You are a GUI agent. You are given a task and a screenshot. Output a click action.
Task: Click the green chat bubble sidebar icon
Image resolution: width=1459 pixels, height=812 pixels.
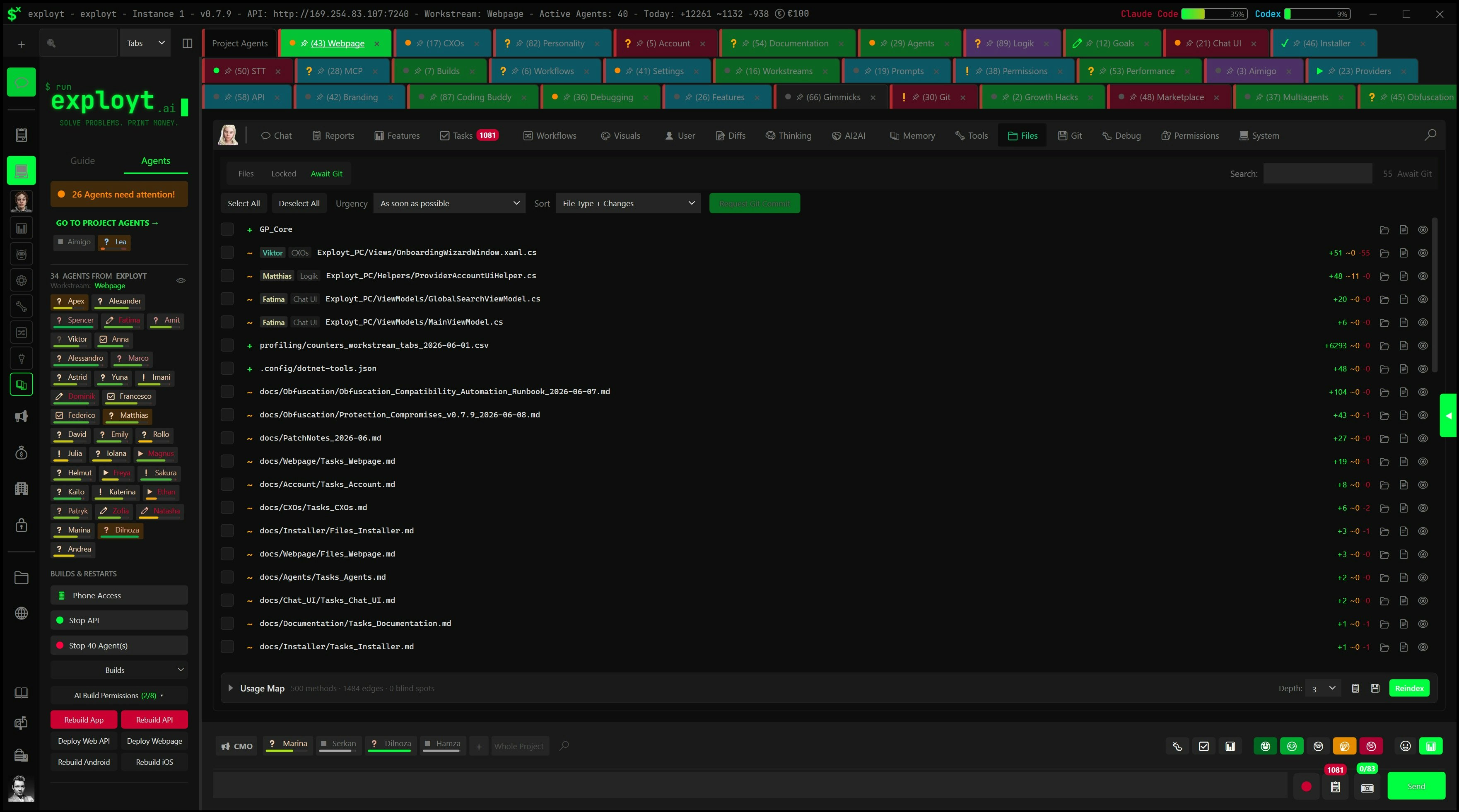[x=22, y=83]
